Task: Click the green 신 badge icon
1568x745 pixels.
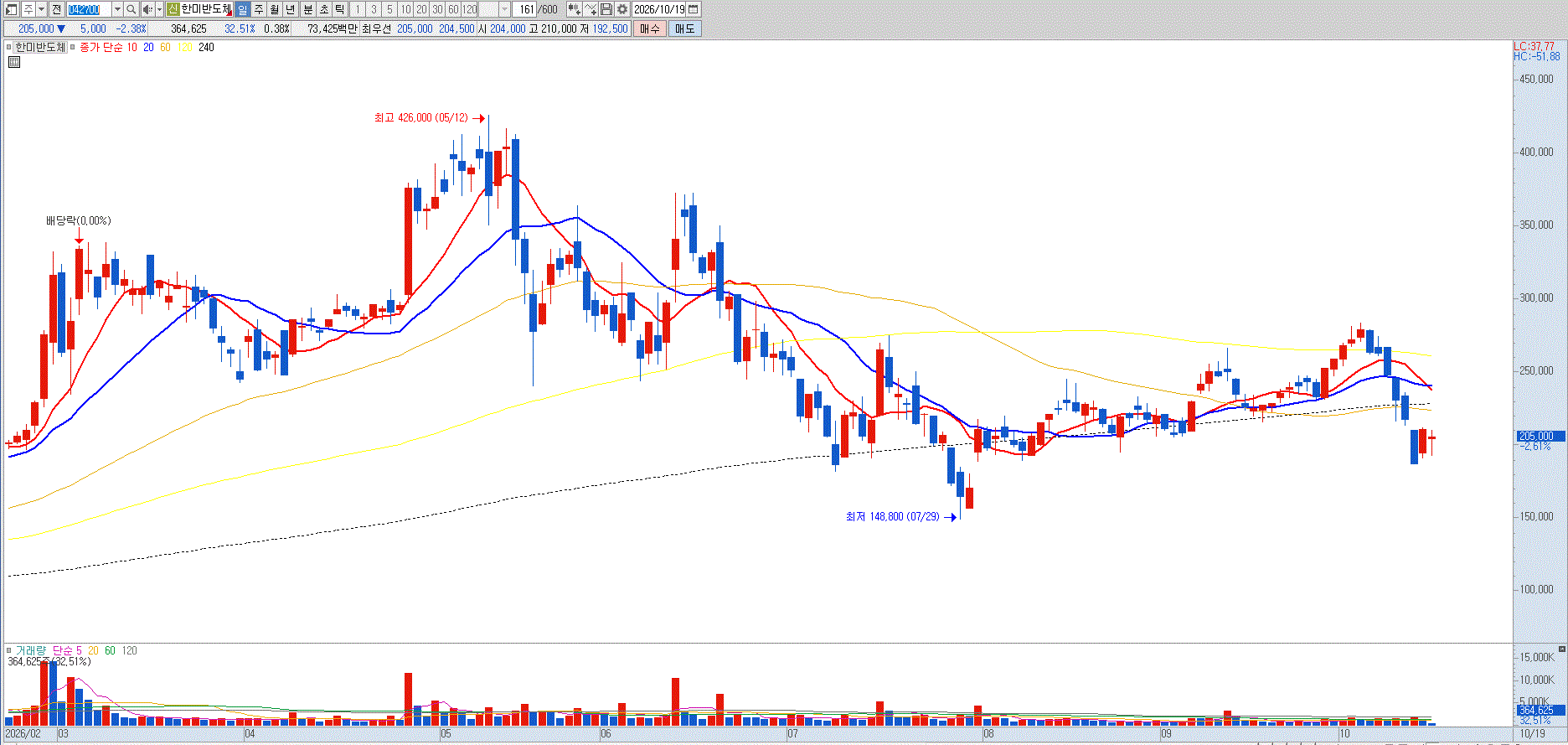Action: pos(173,9)
